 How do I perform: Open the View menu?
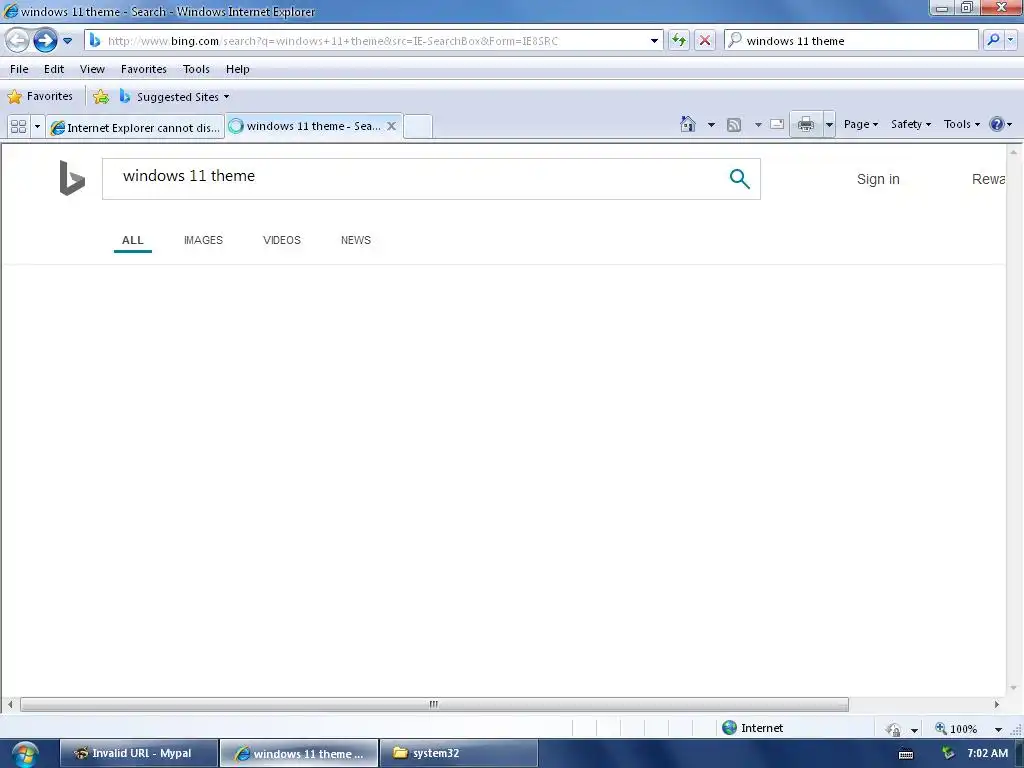pyautogui.click(x=92, y=69)
